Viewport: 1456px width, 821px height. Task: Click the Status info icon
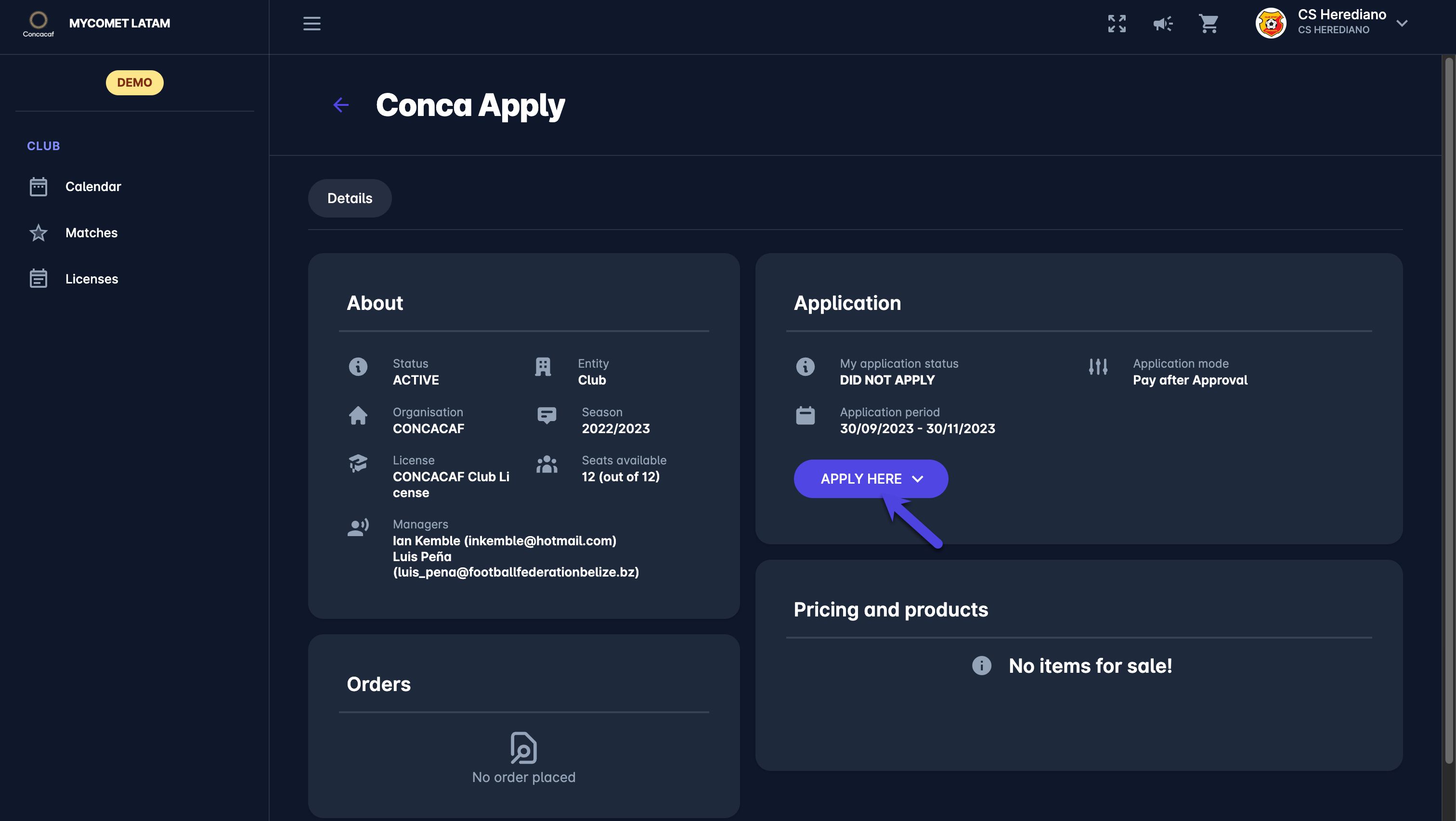coord(358,367)
